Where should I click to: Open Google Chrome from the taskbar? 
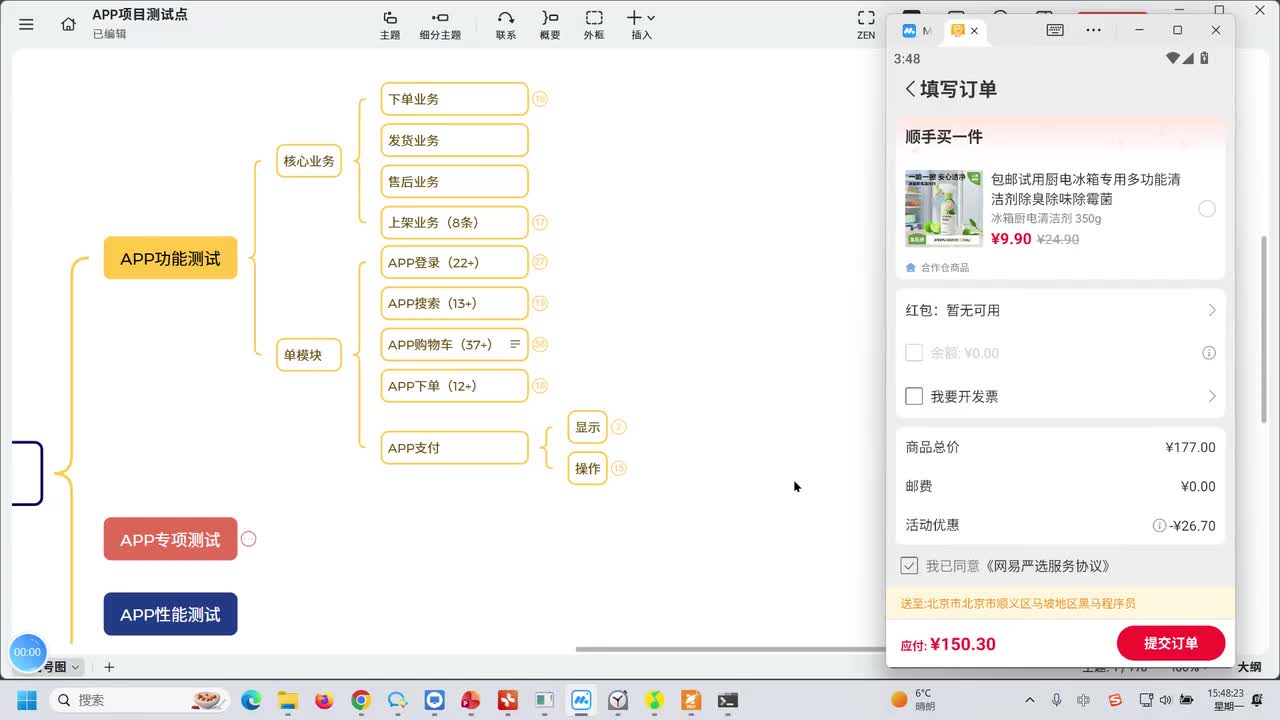[x=361, y=700]
